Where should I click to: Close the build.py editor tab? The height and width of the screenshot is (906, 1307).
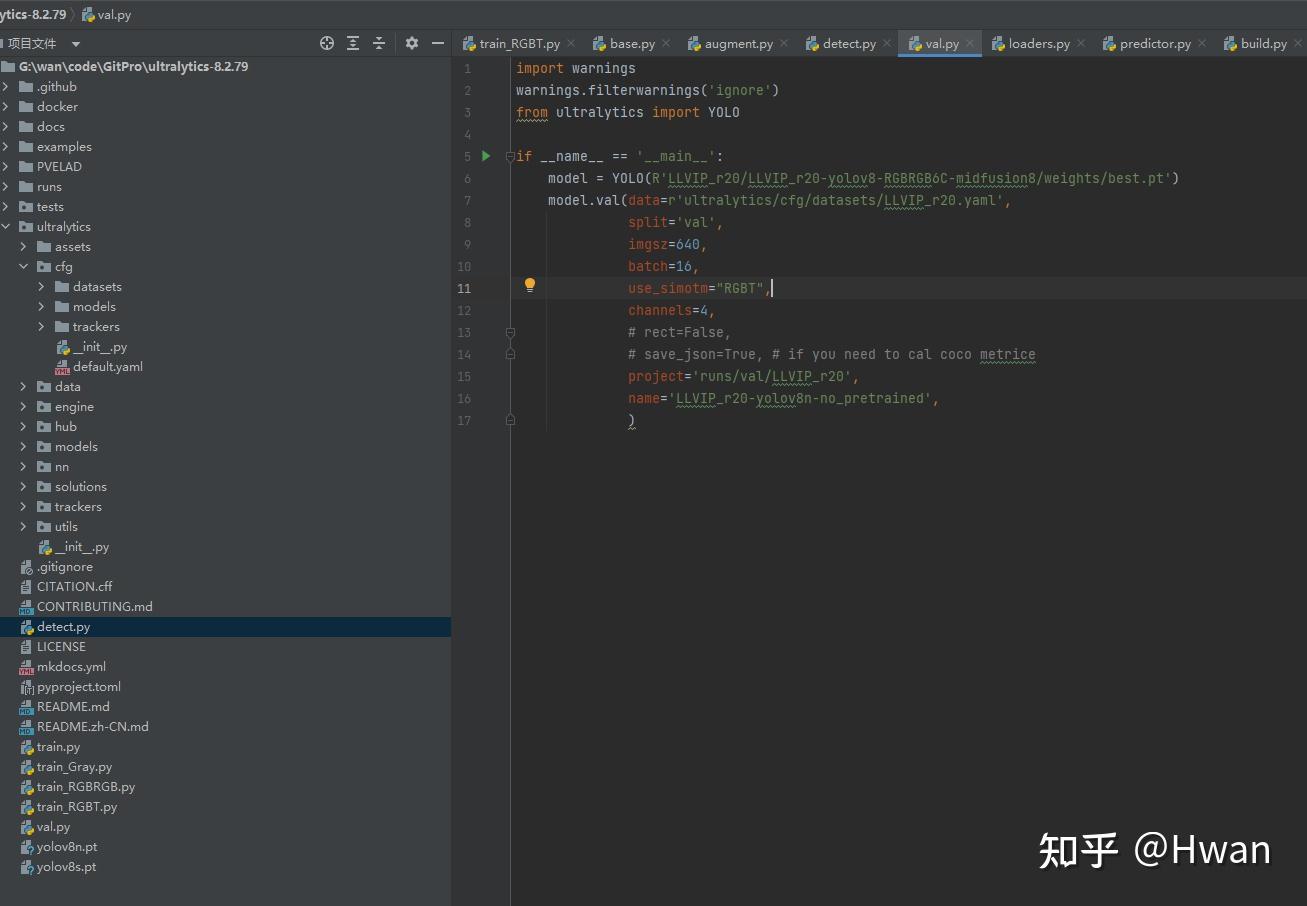pyautogui.click(x=1300, y=43)
